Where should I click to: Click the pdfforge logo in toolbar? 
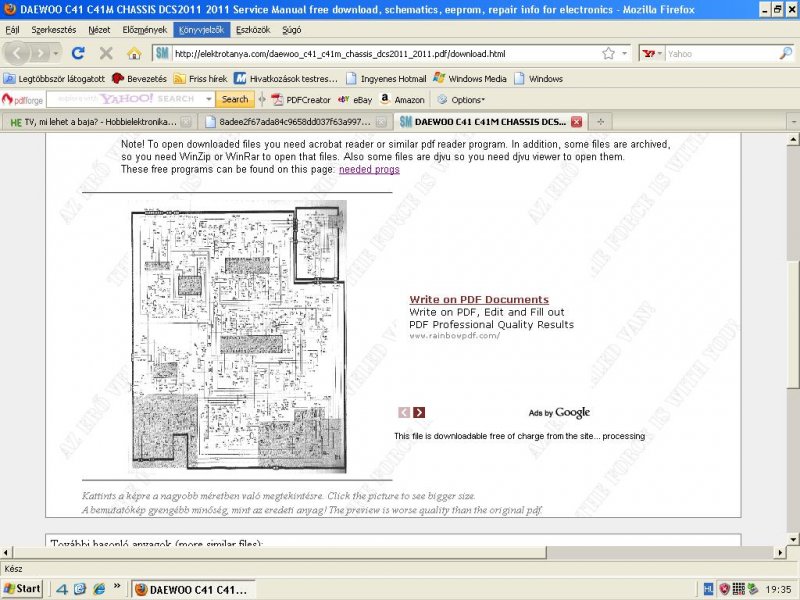coord(22,99)
